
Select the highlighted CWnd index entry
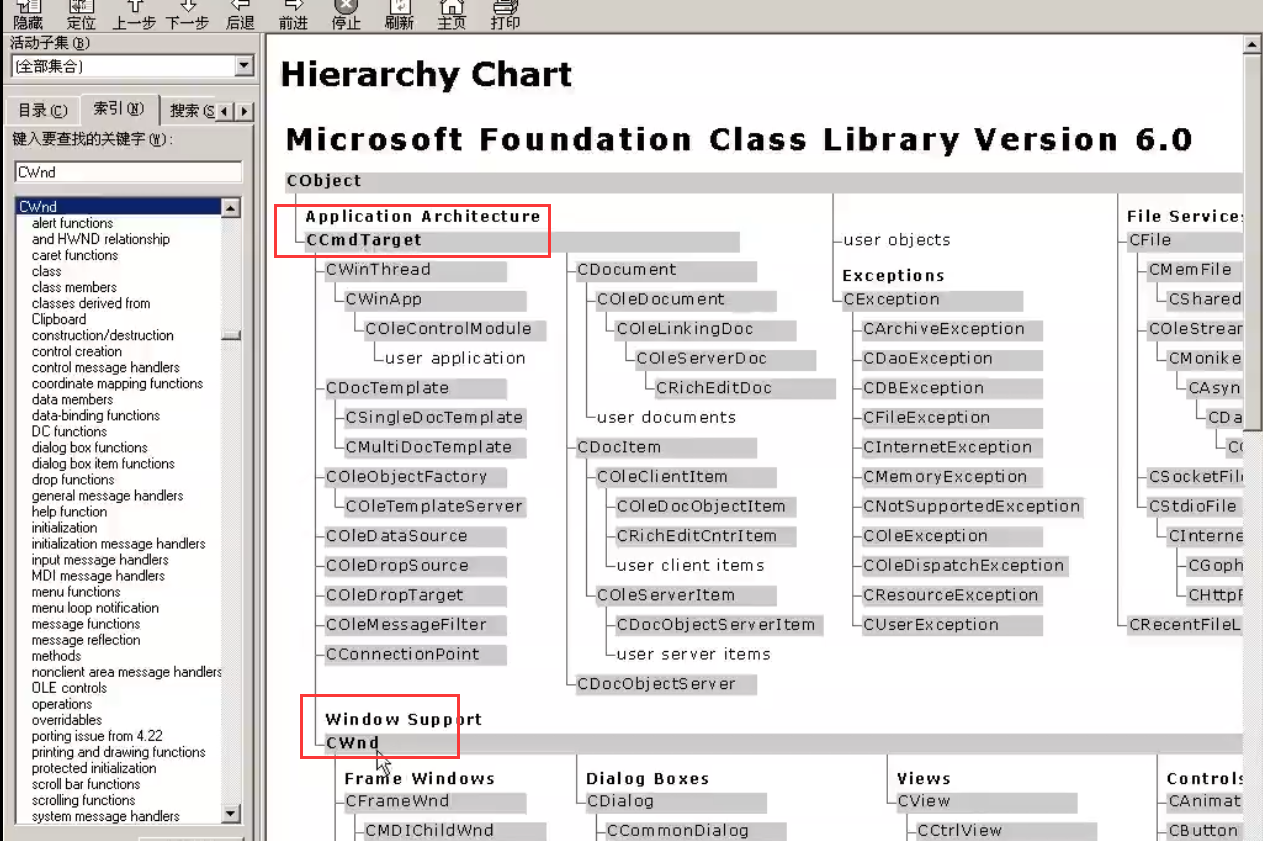pyautogui.click(x=118, y=207)
